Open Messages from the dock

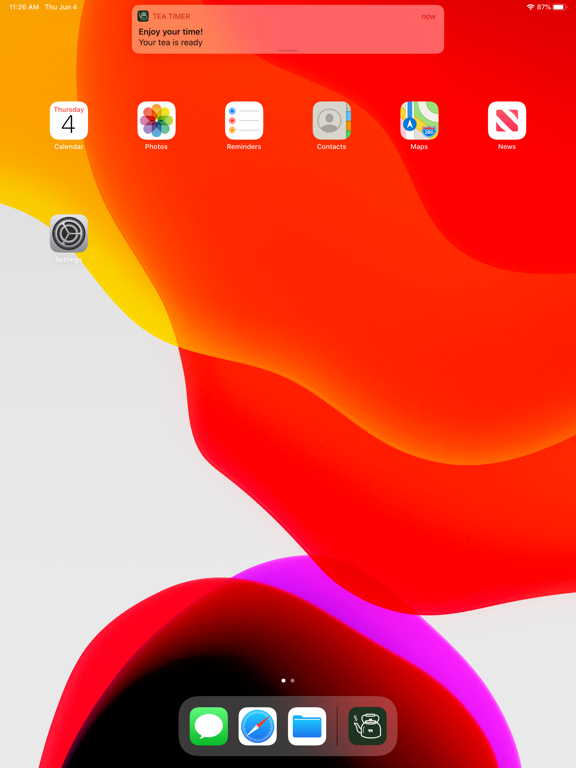coord(209,726)
